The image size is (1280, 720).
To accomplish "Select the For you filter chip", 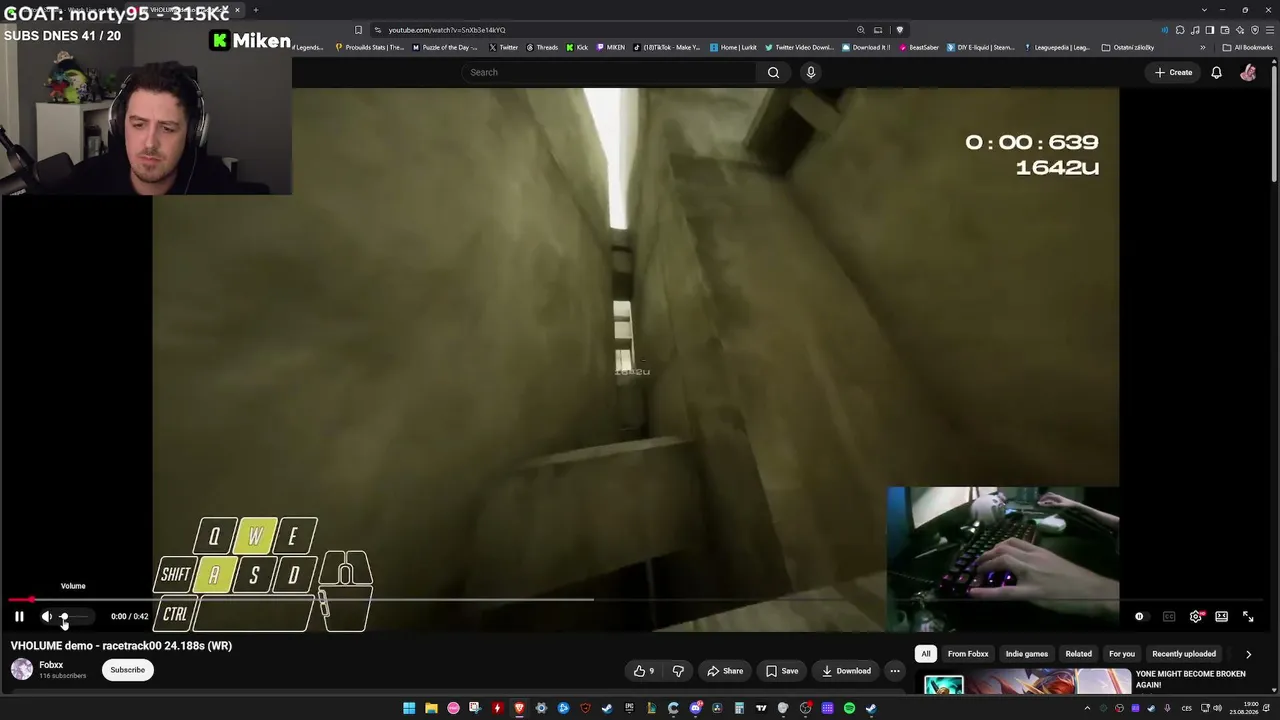I will tap(1122, 654).
